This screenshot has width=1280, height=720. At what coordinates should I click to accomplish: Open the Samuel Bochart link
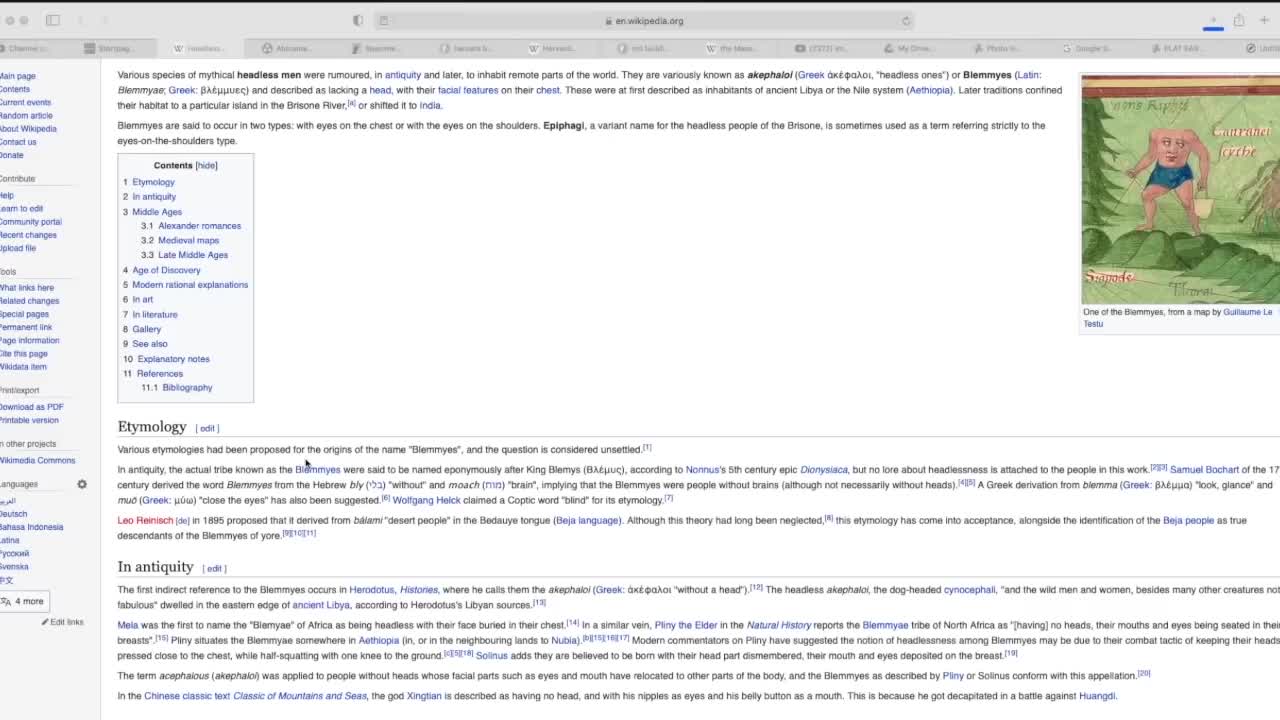(1204, 469)
